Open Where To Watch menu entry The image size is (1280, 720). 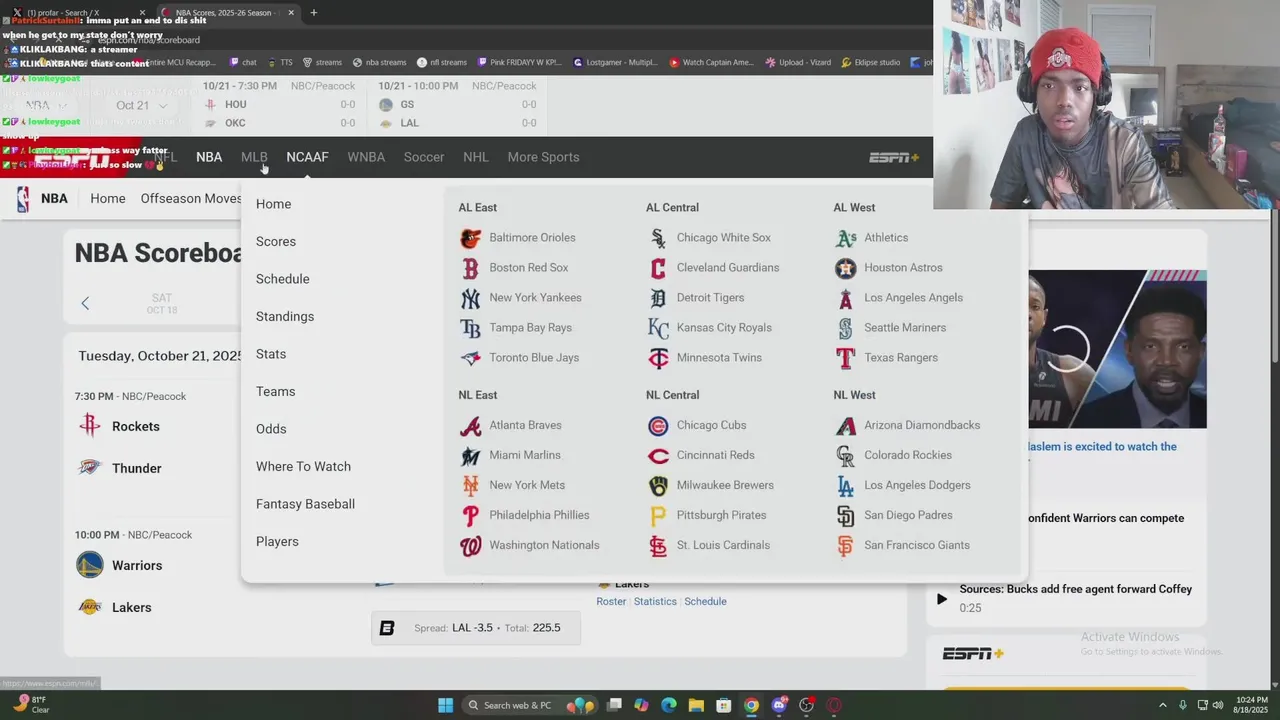click(303, 466)
